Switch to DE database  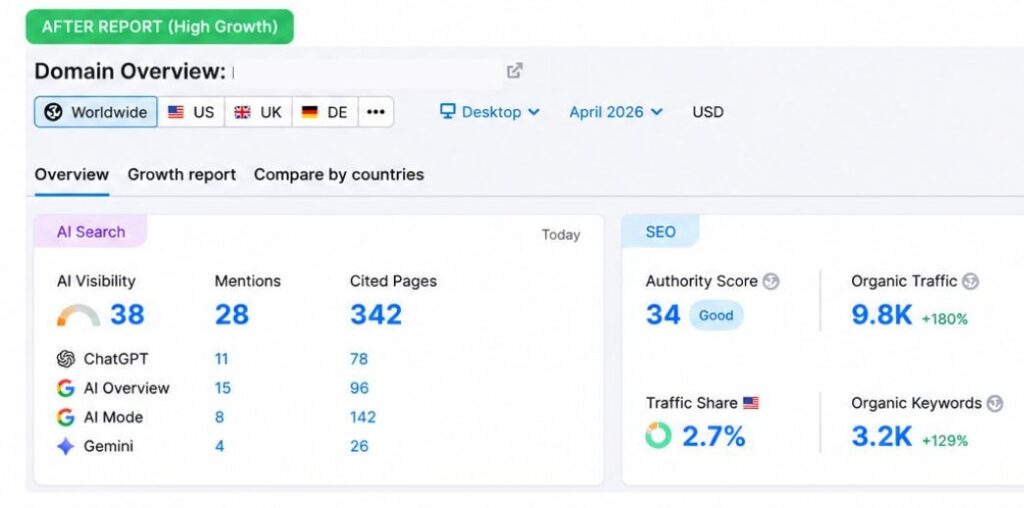click(x=325, y=112)
